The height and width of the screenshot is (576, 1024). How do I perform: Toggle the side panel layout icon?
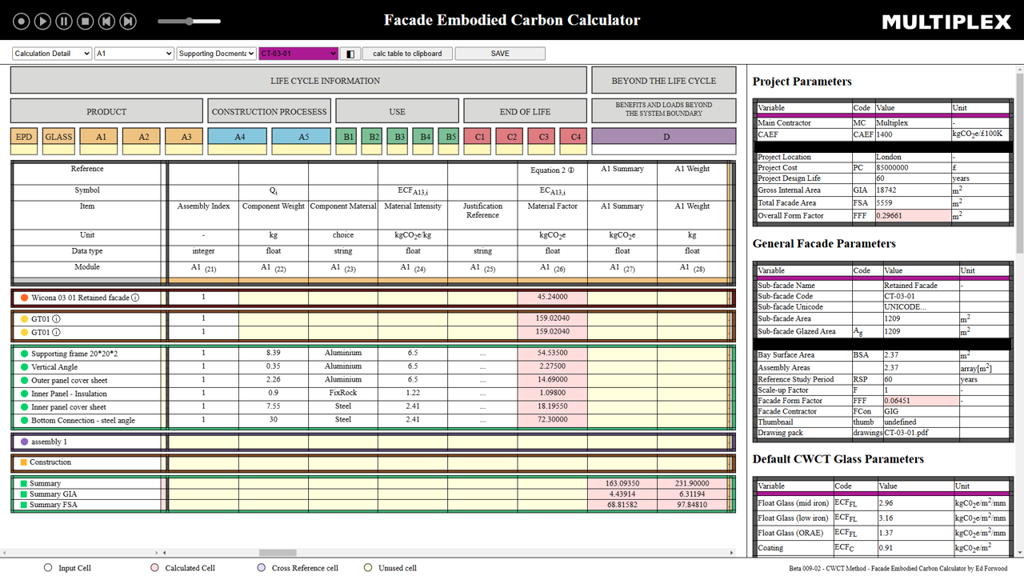350,54
